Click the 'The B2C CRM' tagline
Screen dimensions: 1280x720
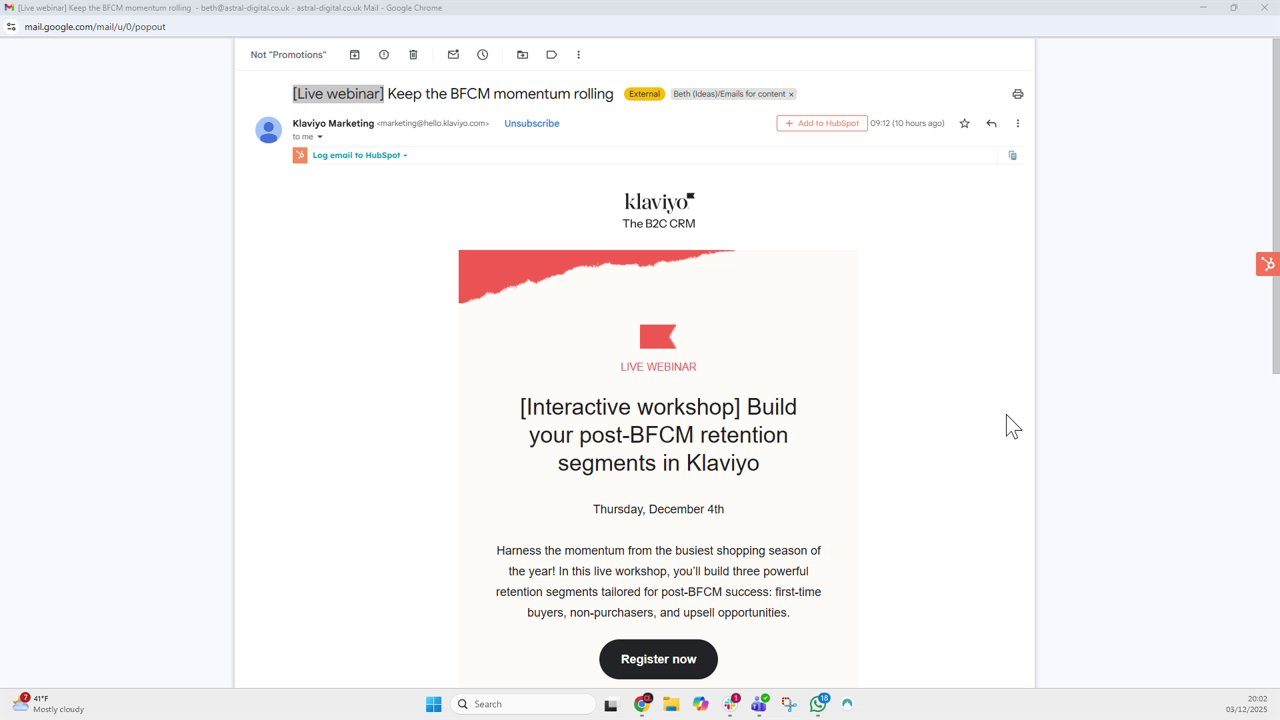coord(659,224)
